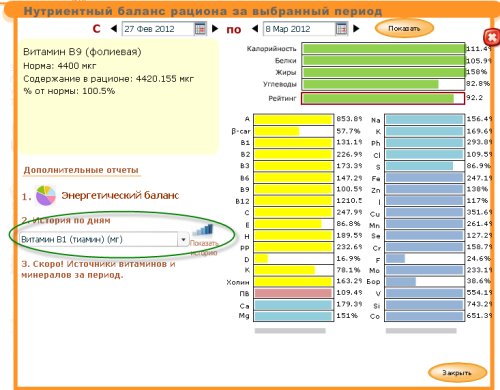Click the B12 vitamin bar
Viewport: 500px width, 390px height.
[294, 201]
